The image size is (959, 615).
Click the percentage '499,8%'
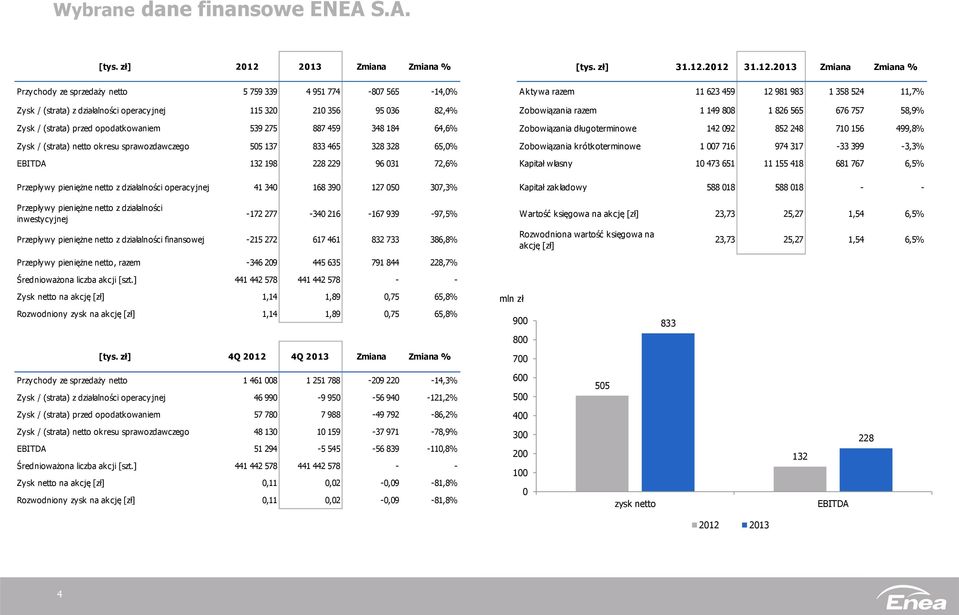pos(910,128)
